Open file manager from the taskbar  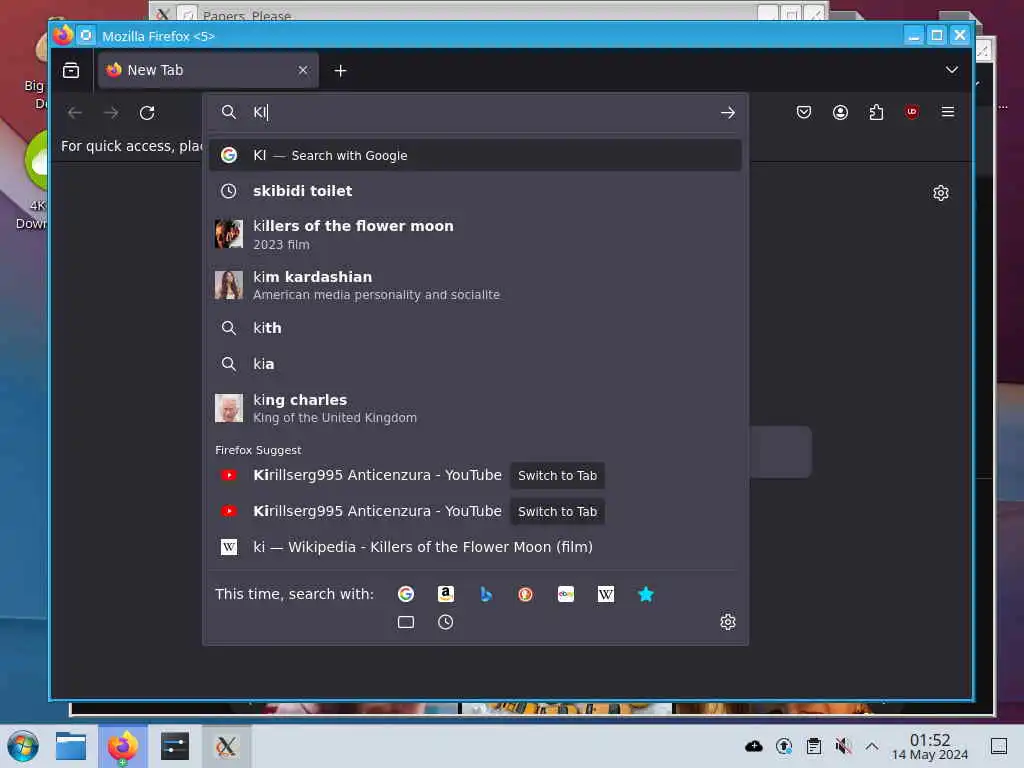pyautogui.click(x=71, y=746)
